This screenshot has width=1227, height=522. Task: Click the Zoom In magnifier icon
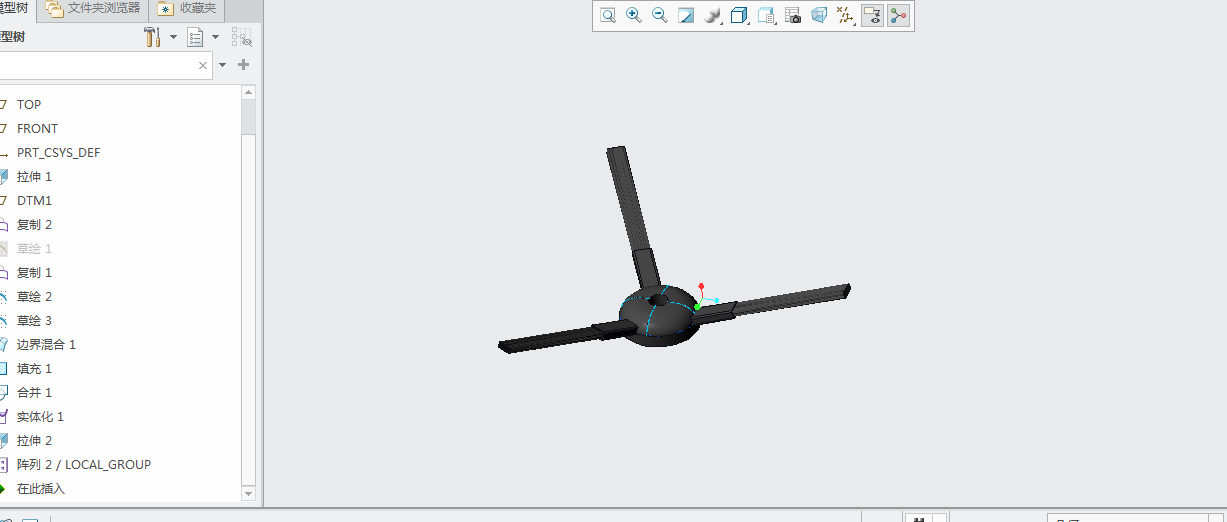tap(634, 15)
